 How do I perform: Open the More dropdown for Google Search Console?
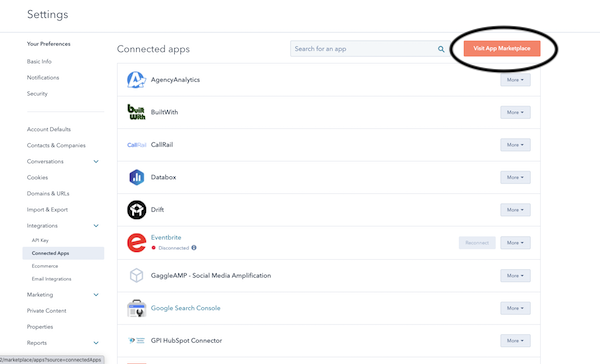tap(515, 308)
